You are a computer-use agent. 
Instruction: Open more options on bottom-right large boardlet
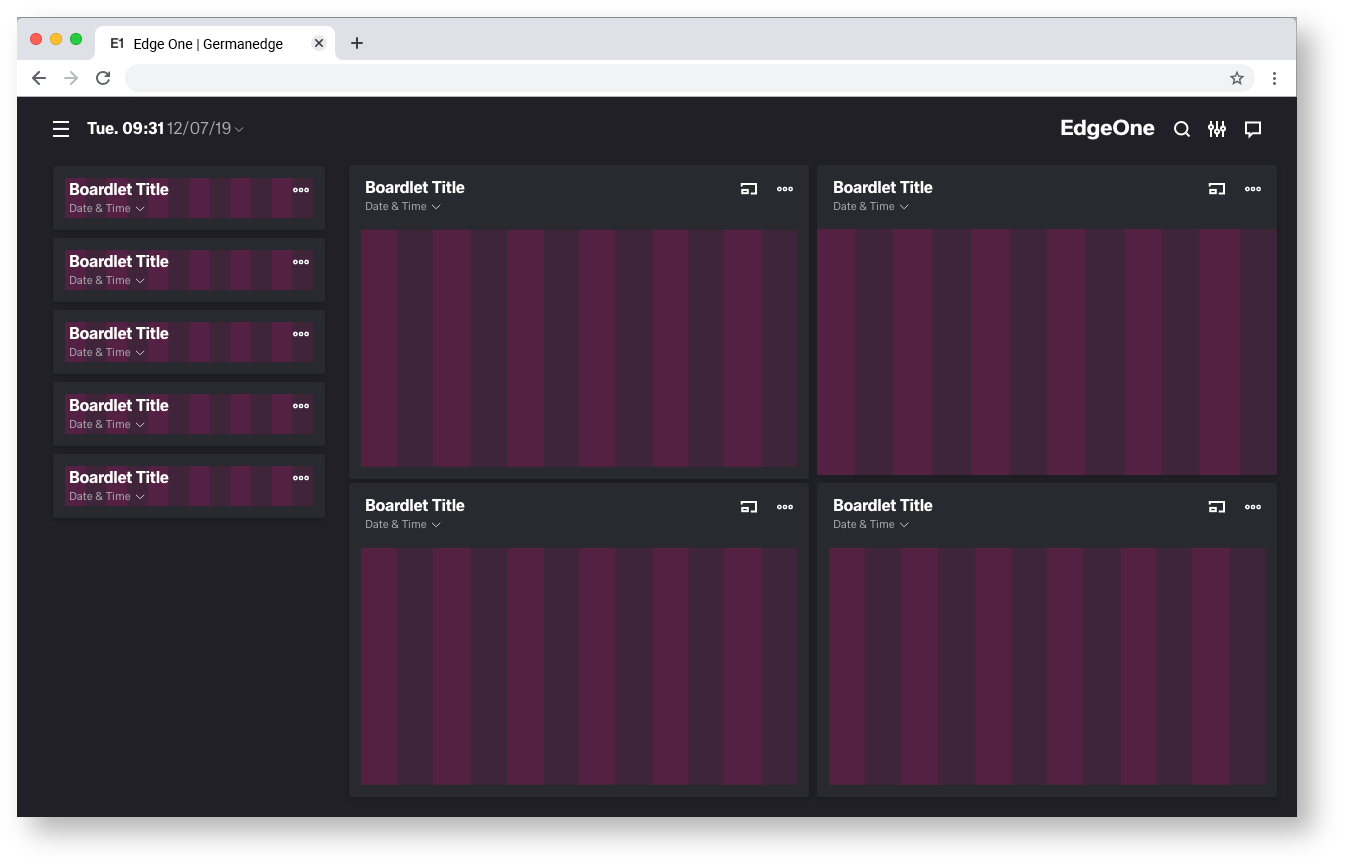click(1253, 507)
